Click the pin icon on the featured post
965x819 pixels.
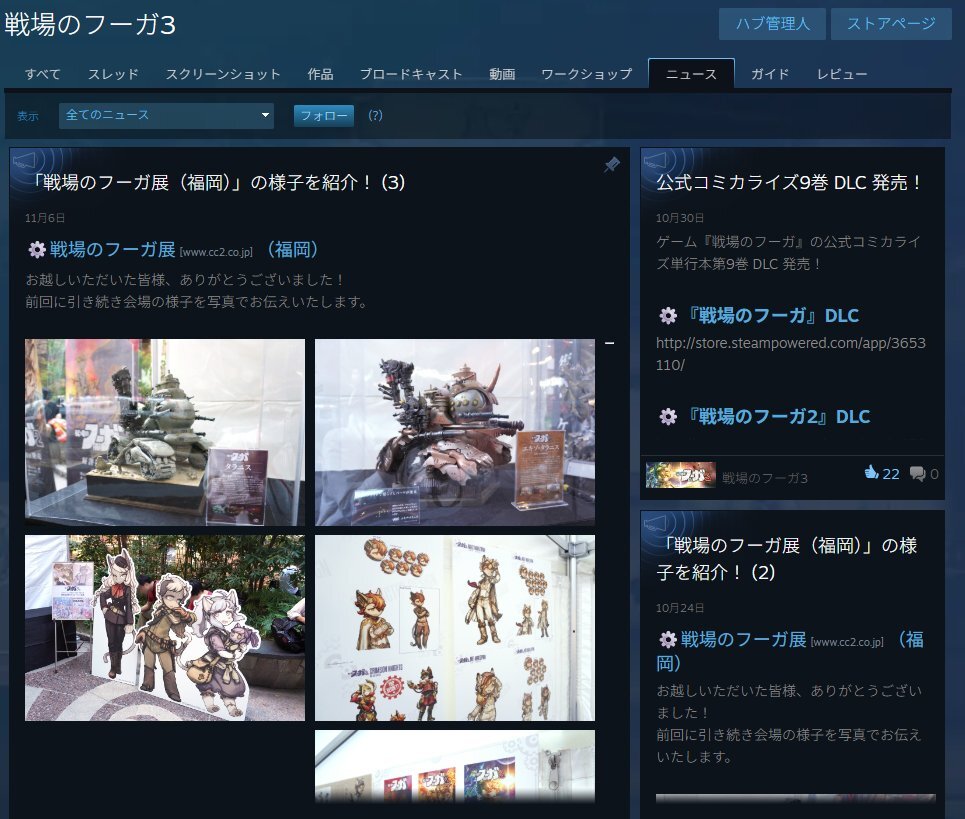[x=612, y=165]
